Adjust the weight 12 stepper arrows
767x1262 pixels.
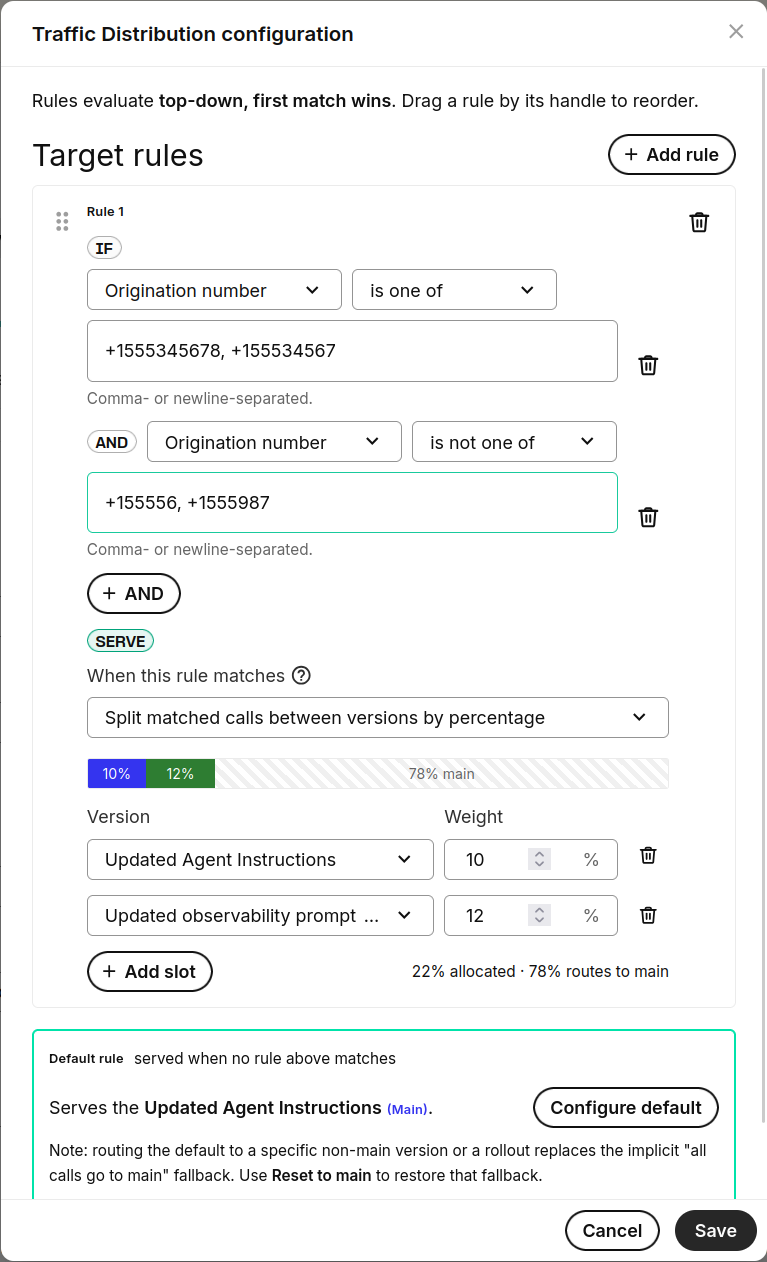[539, 916]
